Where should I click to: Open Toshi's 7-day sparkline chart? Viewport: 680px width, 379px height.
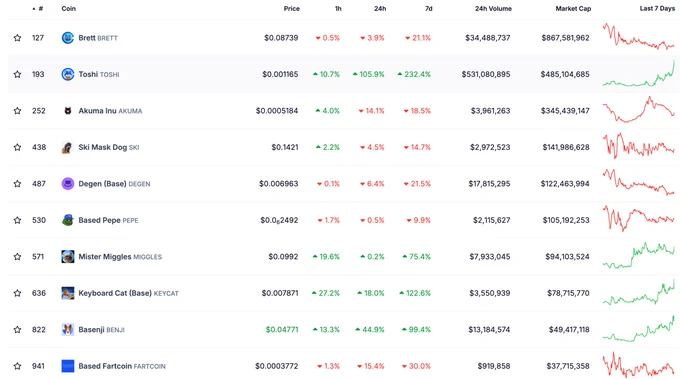tap(638, 73)
